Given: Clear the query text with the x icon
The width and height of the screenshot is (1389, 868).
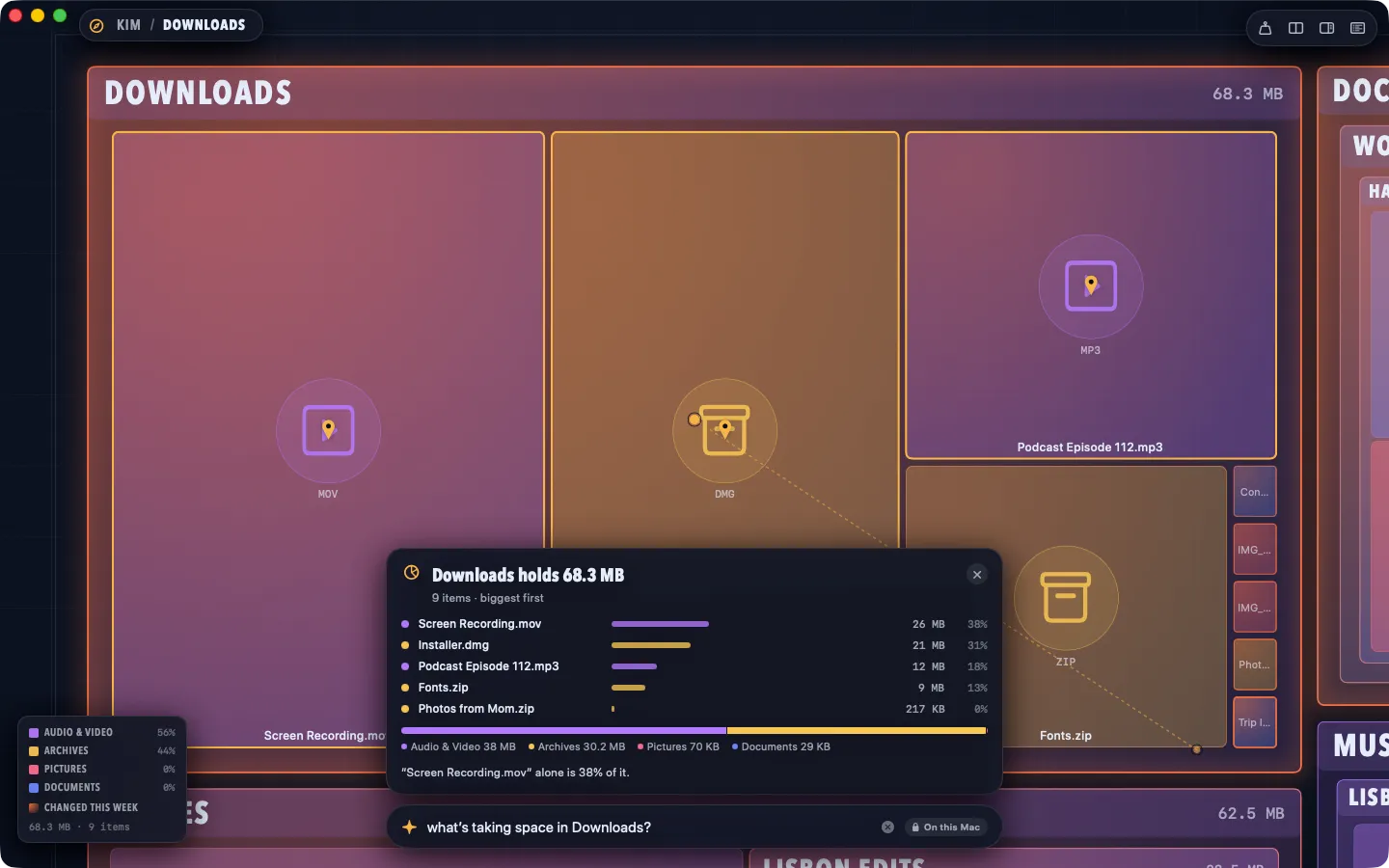Looking at the screenshot, I should pos(887,827).
